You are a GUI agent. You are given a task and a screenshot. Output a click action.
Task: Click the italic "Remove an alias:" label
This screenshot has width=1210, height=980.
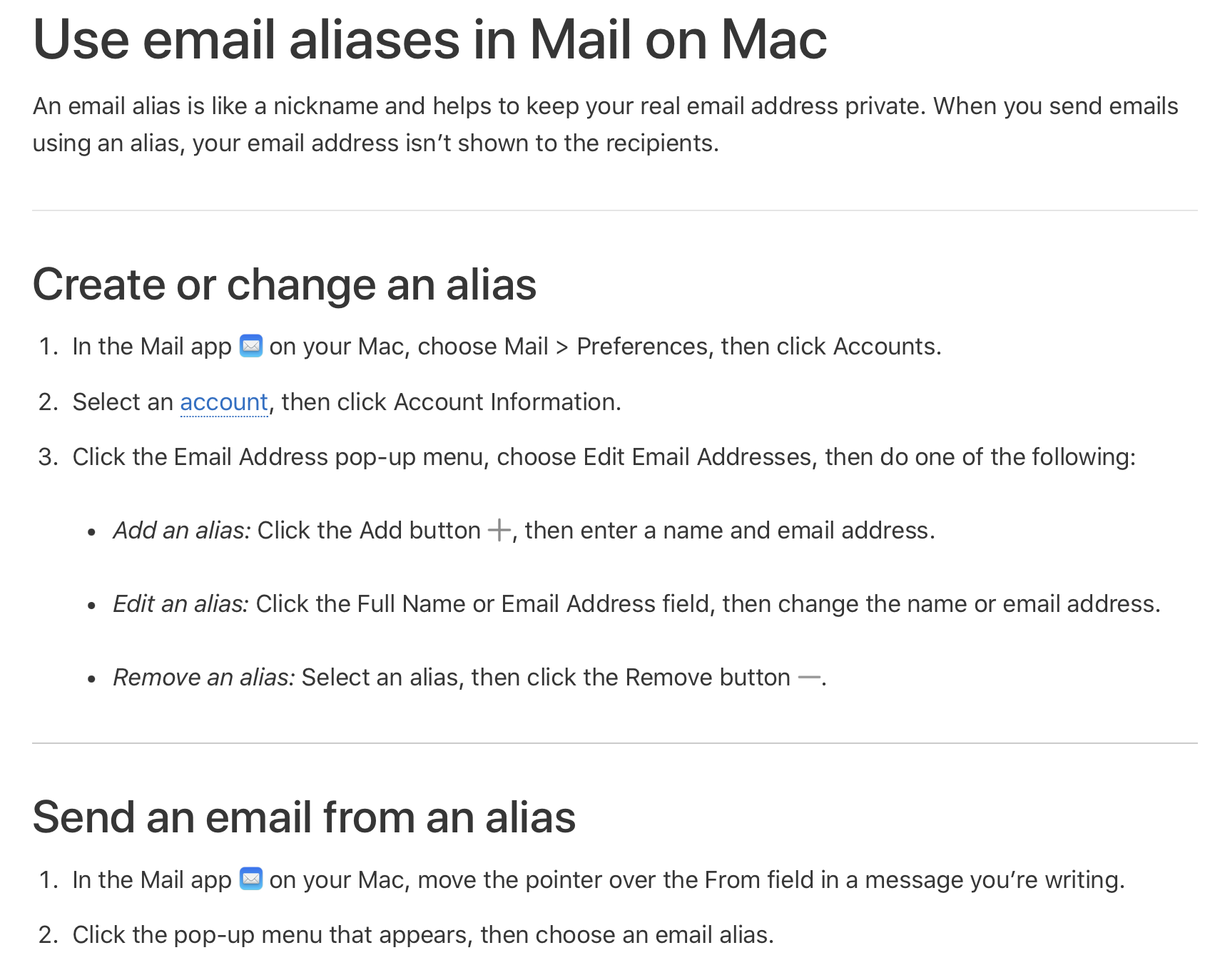click(204, 678)
